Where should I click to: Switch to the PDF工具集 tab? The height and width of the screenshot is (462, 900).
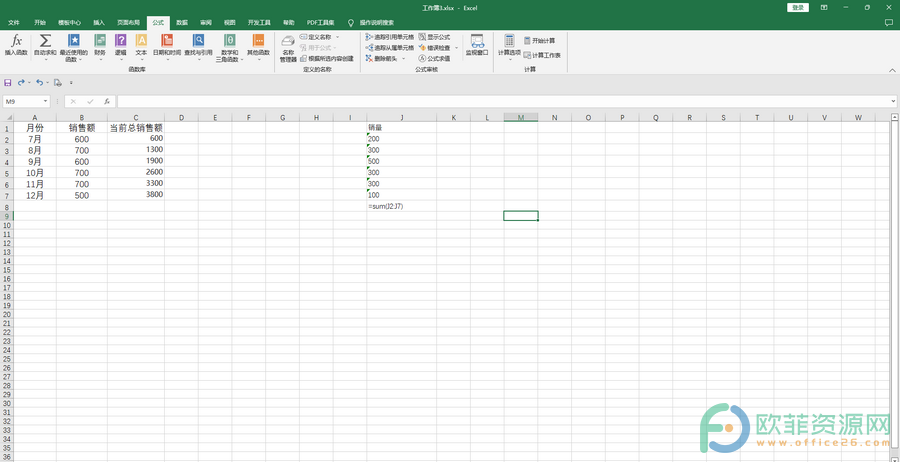[x=321, y=22]
